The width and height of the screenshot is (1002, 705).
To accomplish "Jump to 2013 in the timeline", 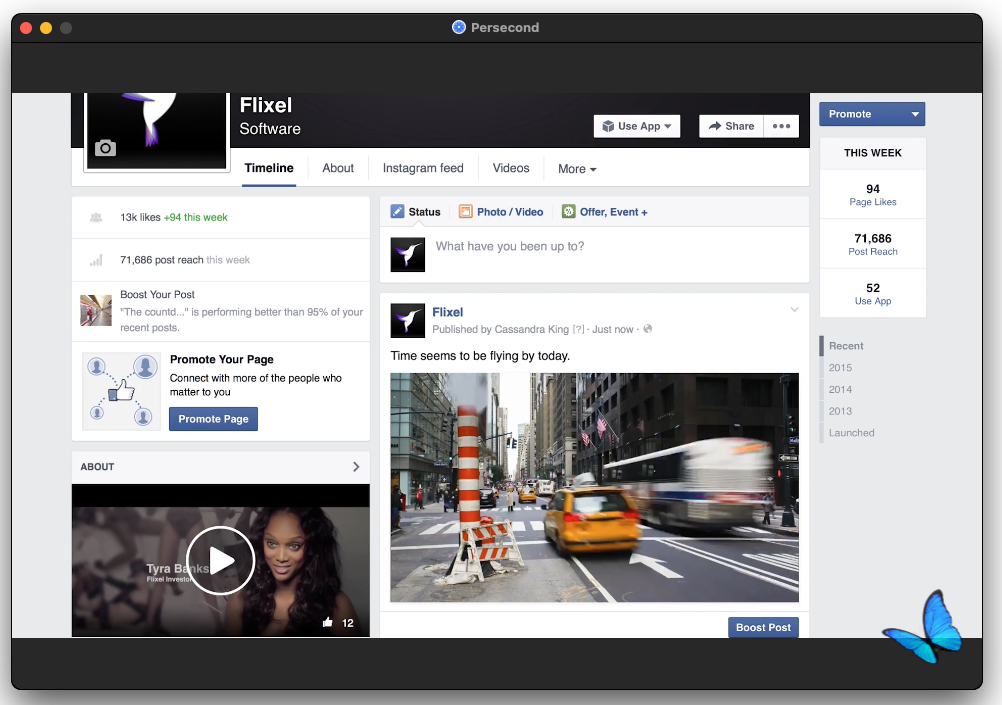I will click(840, 411).
